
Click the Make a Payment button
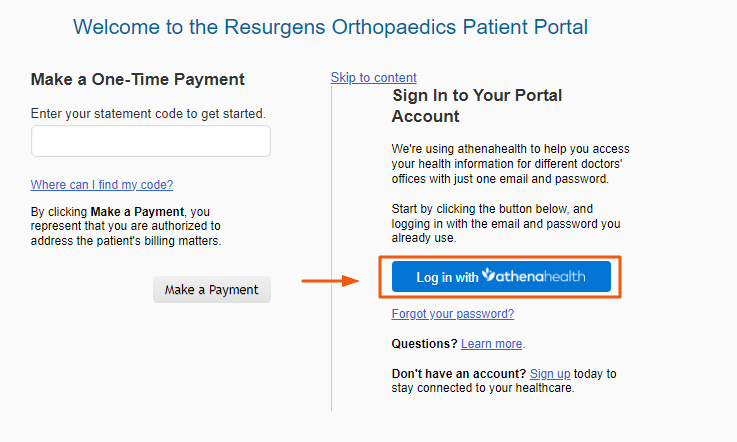point(212,290)
